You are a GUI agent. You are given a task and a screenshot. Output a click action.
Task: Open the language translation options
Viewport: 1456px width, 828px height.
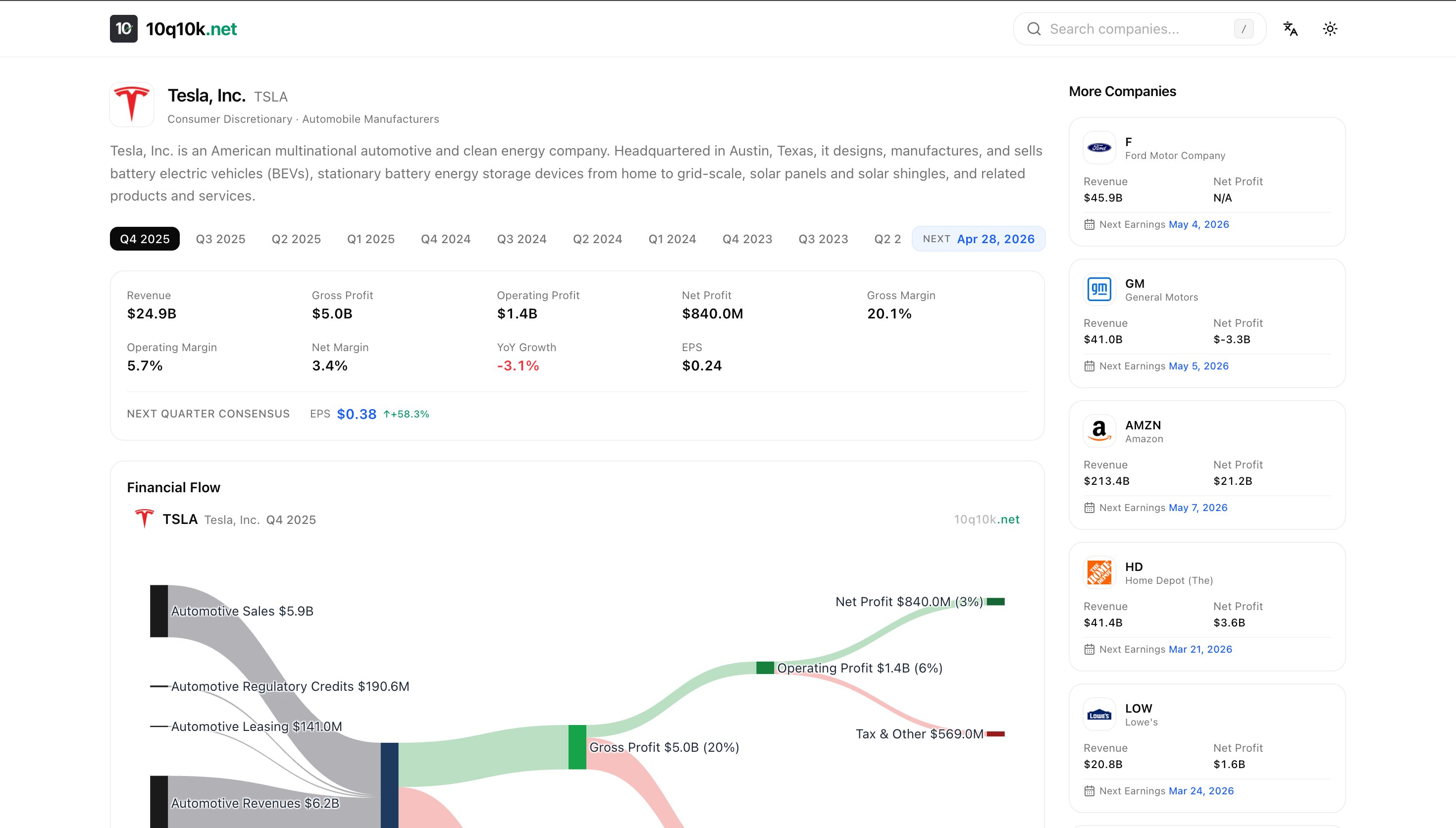point(1291,28)
